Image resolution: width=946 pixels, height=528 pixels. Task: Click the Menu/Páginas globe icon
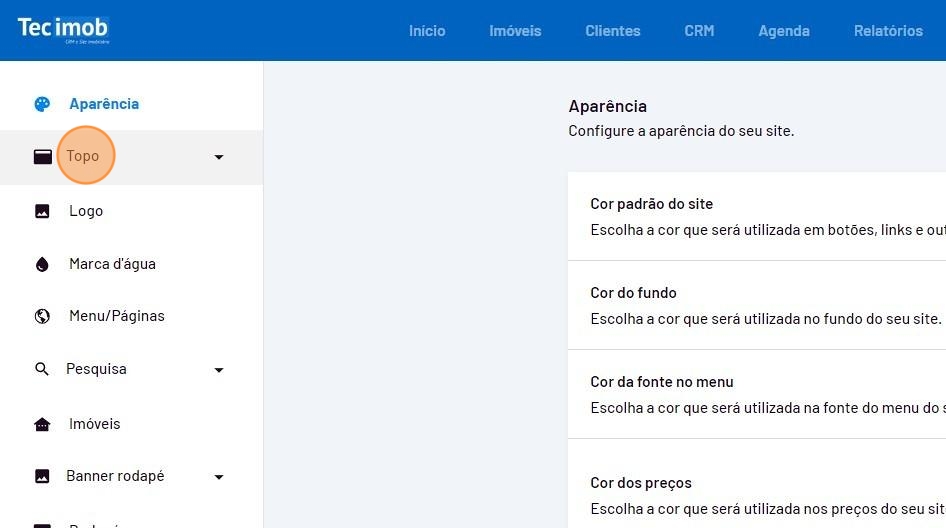[42, 316]
